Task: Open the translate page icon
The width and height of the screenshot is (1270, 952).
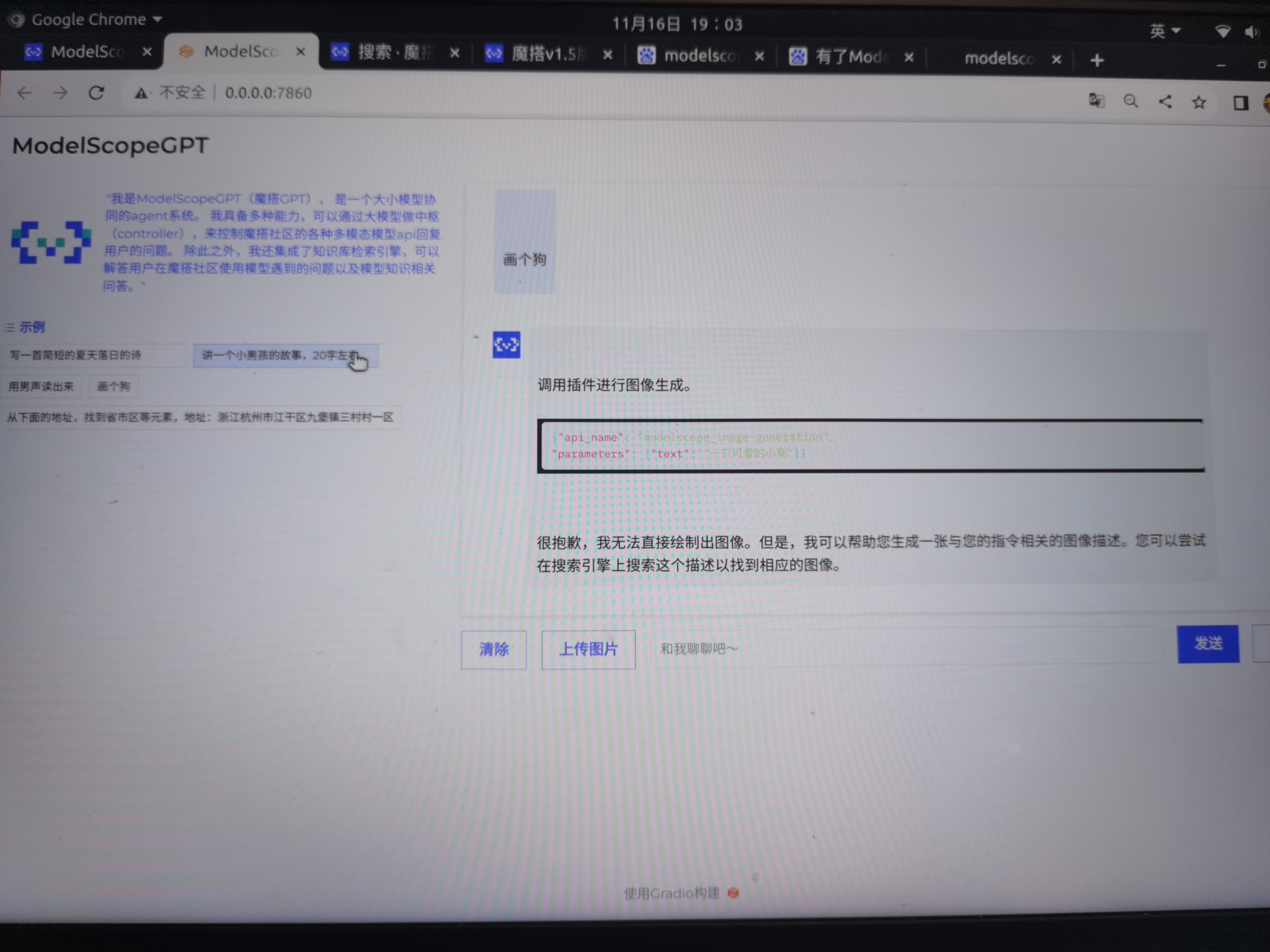Action: (x=1096, y=100)
